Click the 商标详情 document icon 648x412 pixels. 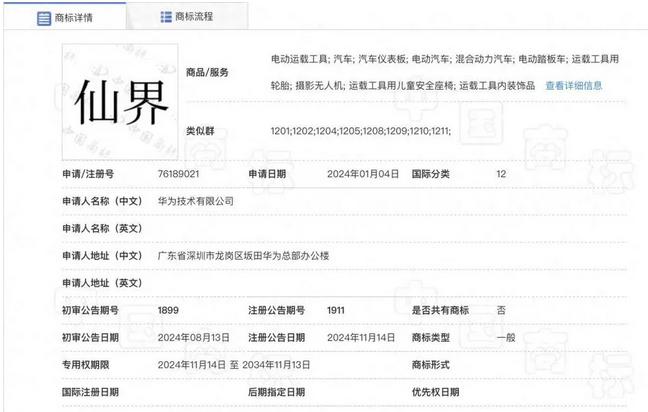[x=44, y=19]
